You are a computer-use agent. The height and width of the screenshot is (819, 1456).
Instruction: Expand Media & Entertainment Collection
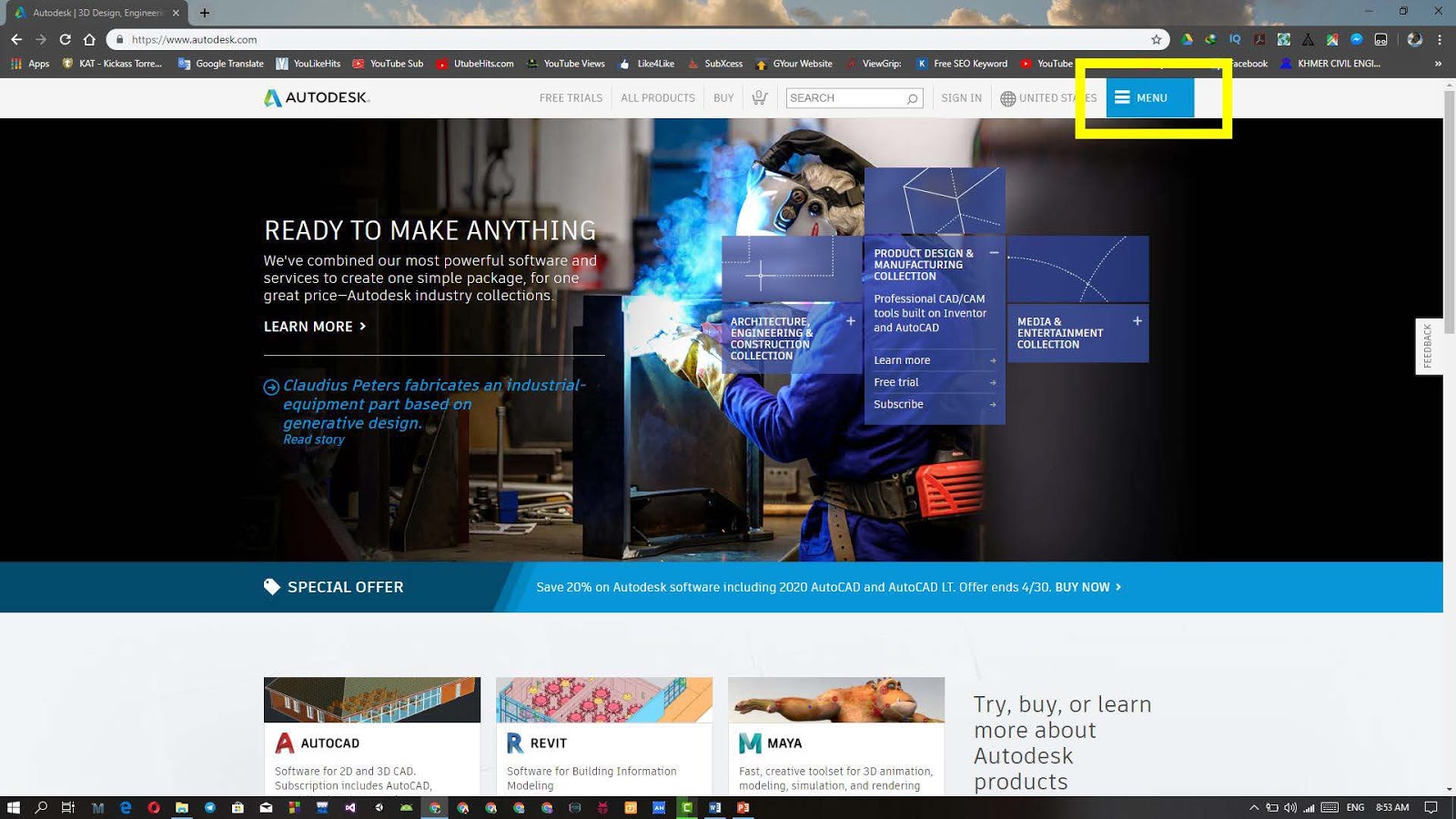coord(1137,321)
